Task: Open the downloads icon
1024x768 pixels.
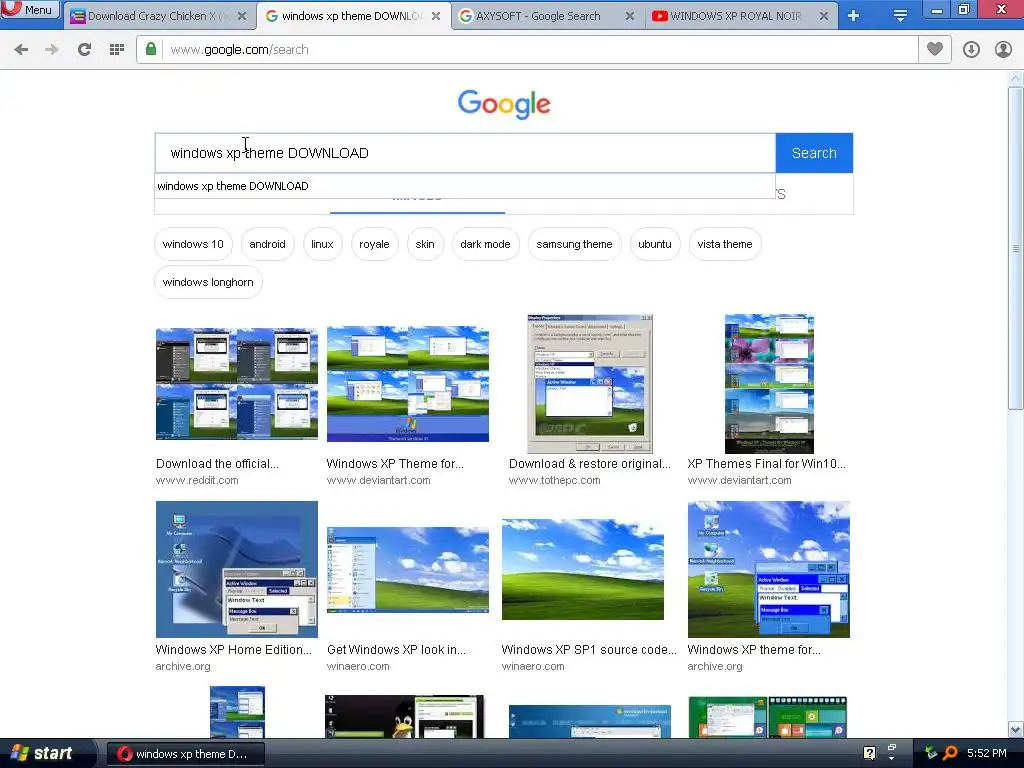Action: (x=971, y=50)
